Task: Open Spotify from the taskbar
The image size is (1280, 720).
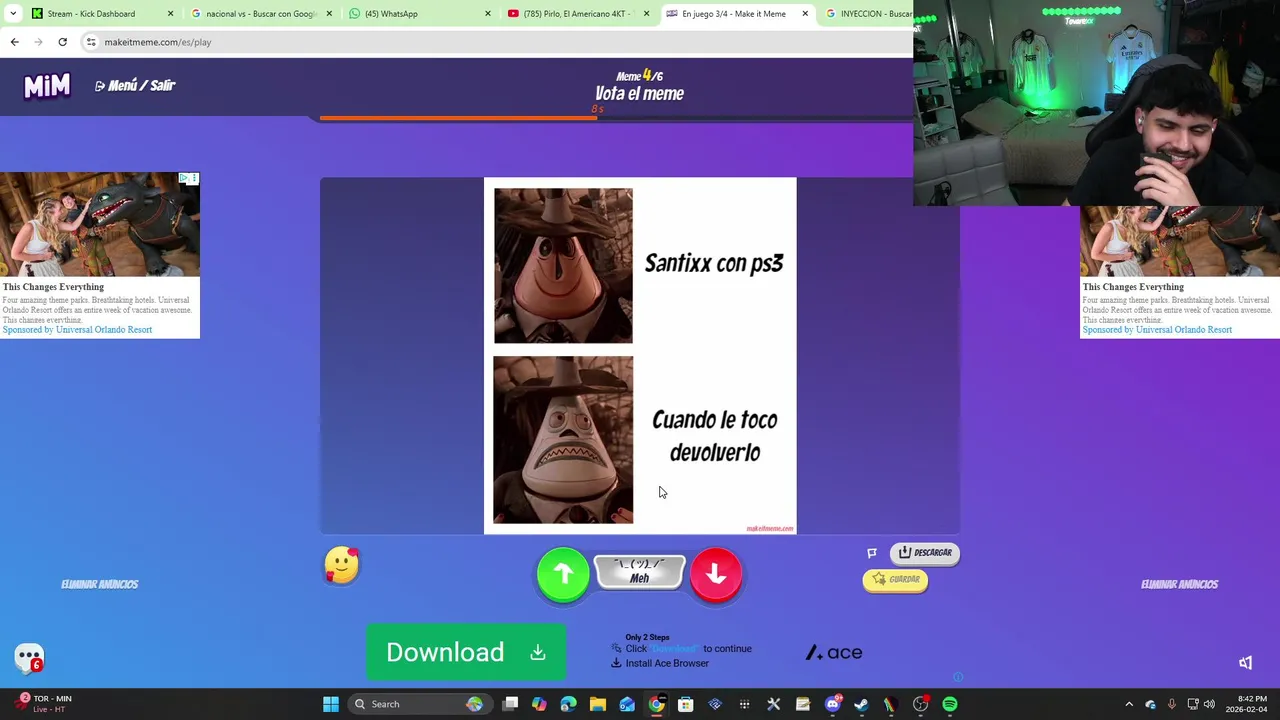Action: pyautogui.click(x=949, y=704)
